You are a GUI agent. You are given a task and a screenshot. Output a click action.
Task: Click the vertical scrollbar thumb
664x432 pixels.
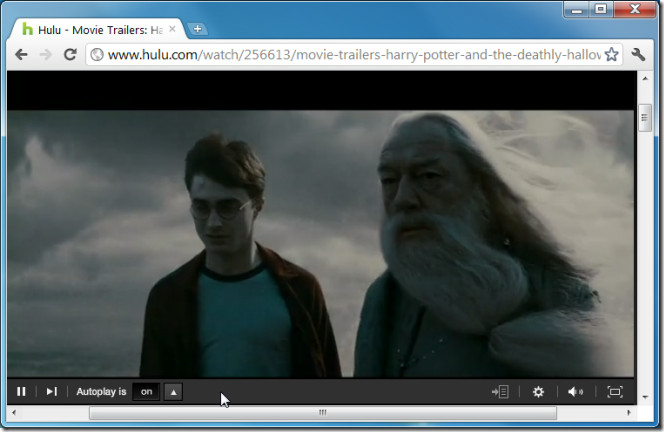point(645,118)
